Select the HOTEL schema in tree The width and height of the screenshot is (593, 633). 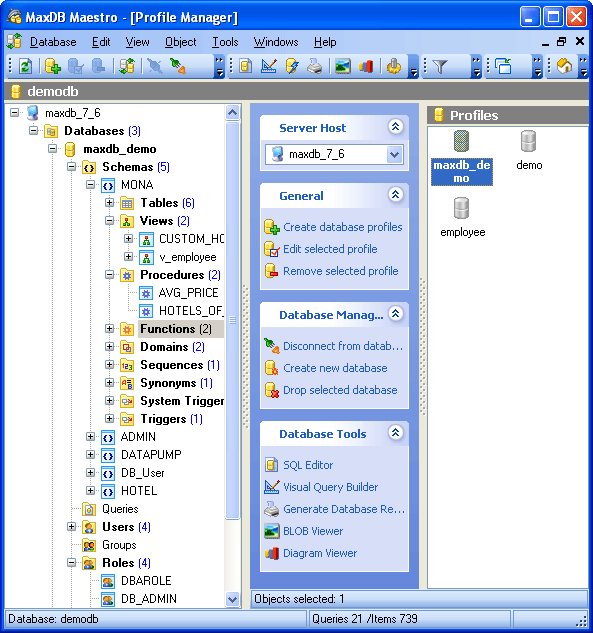coord(139,491)
